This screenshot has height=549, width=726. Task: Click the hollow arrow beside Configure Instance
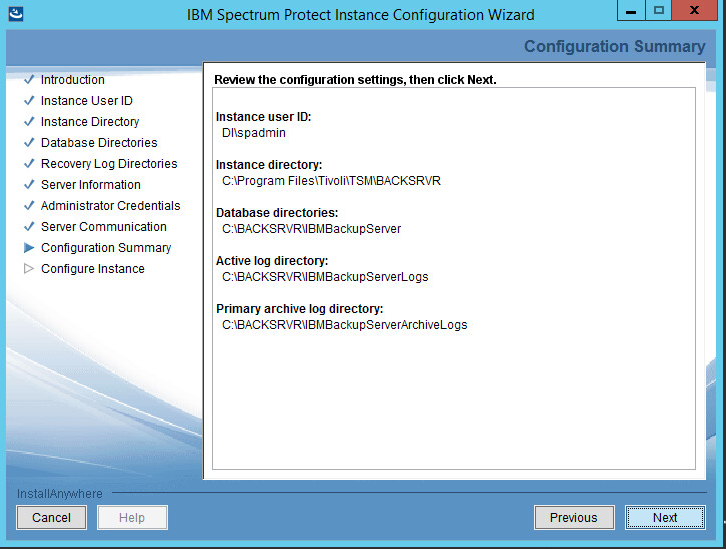(x=29, y=269)
